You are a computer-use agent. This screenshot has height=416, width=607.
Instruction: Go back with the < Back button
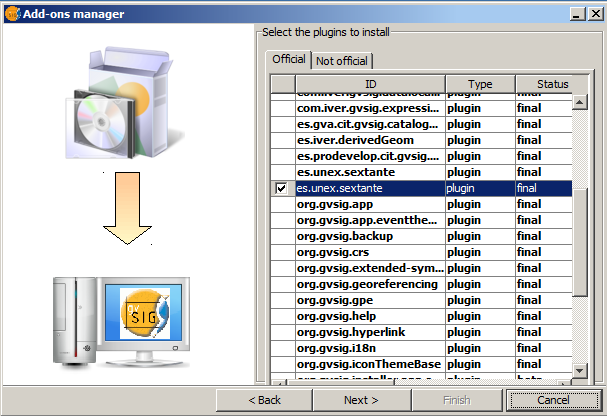tap(264, 400)
